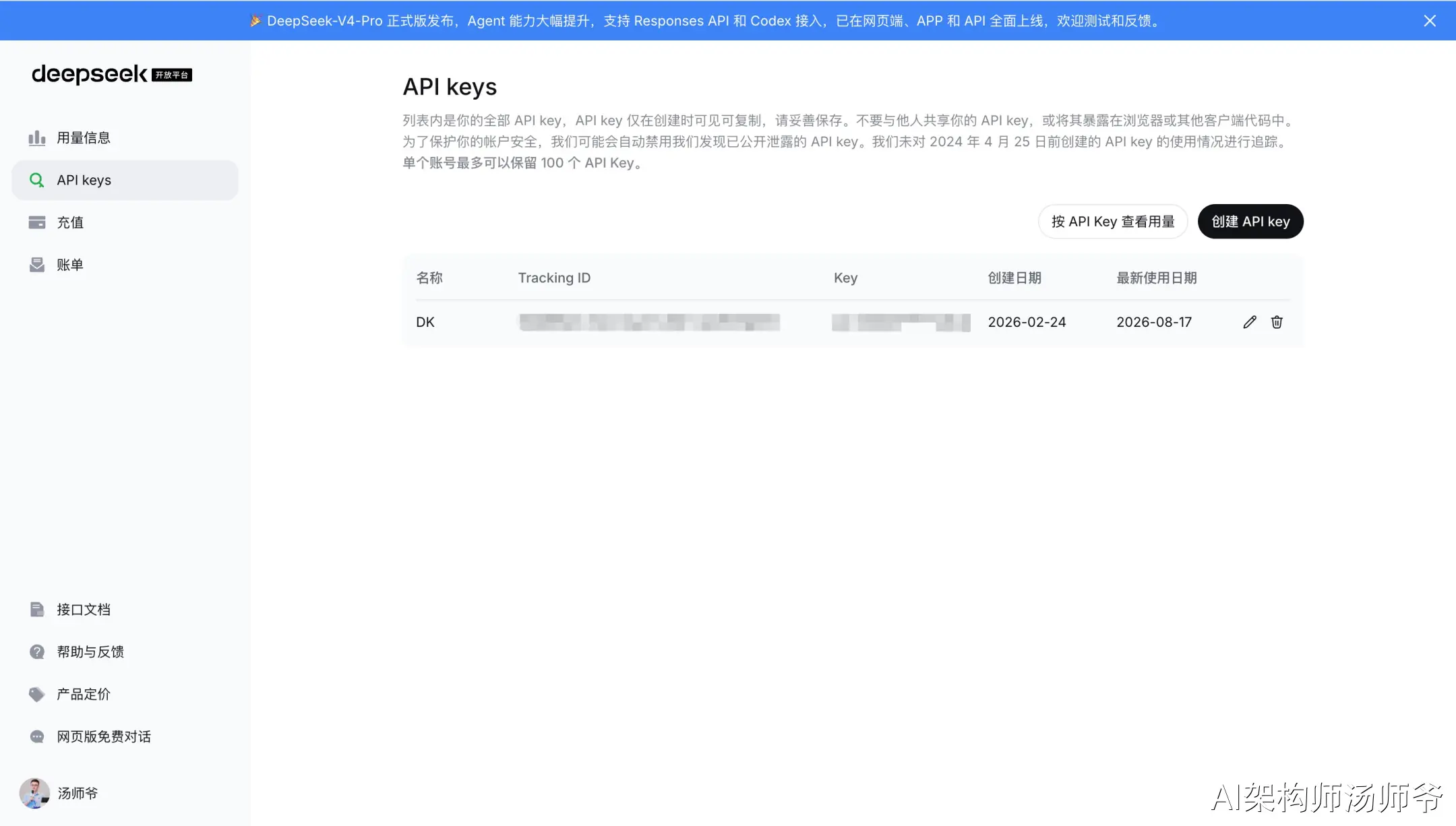Click the 开放平台 badge beside the logo
This screenshot has width=1456, height=826.
[x=172, y=75]
